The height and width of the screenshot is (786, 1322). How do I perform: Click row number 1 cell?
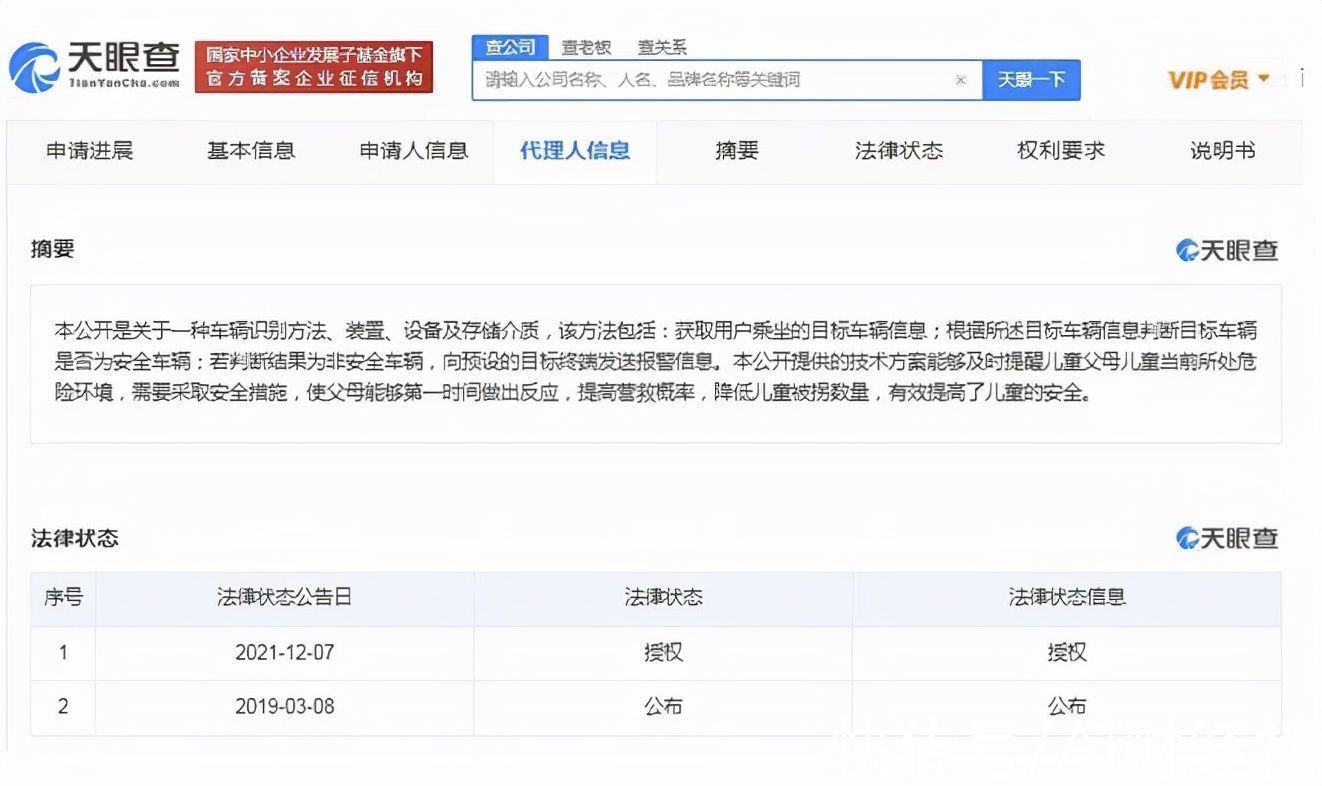(x=63, y=653)
